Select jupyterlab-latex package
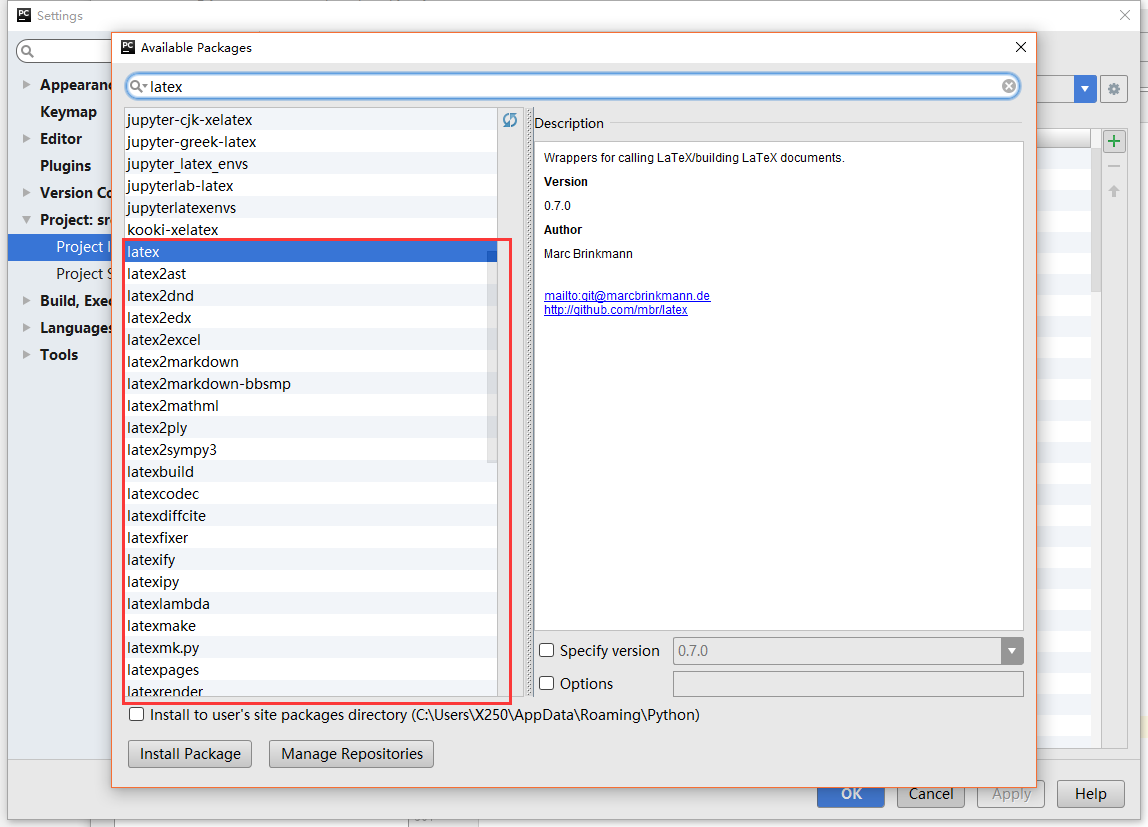This screenshot has width=1148, height=827. point(310,186)
